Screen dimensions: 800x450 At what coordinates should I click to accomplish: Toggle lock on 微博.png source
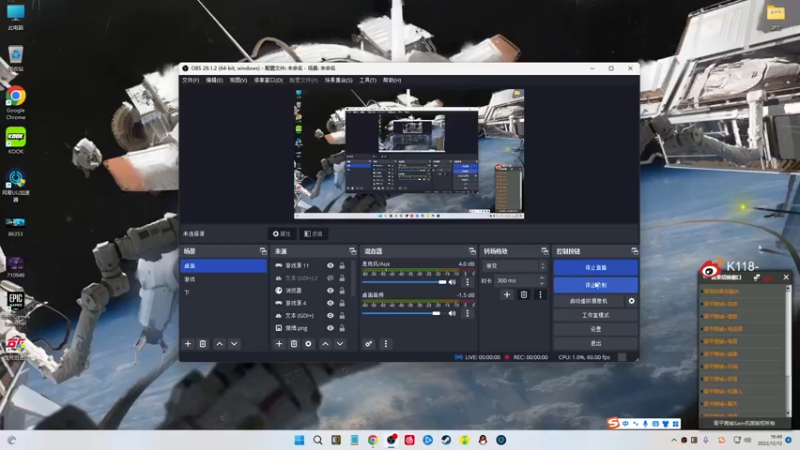(342, 328)
